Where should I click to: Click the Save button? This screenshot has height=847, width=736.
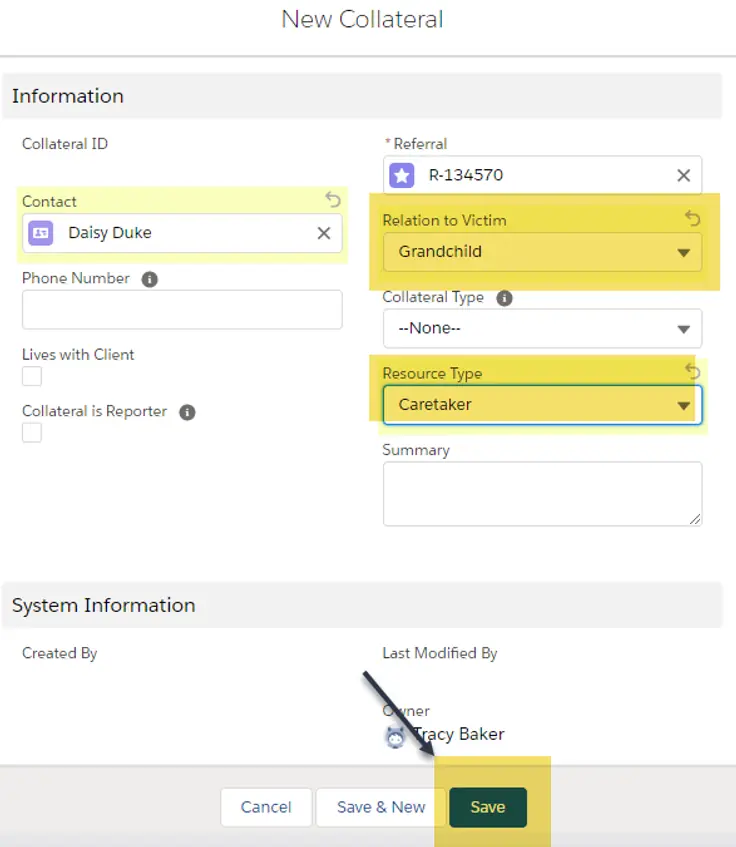pos(488,807)
